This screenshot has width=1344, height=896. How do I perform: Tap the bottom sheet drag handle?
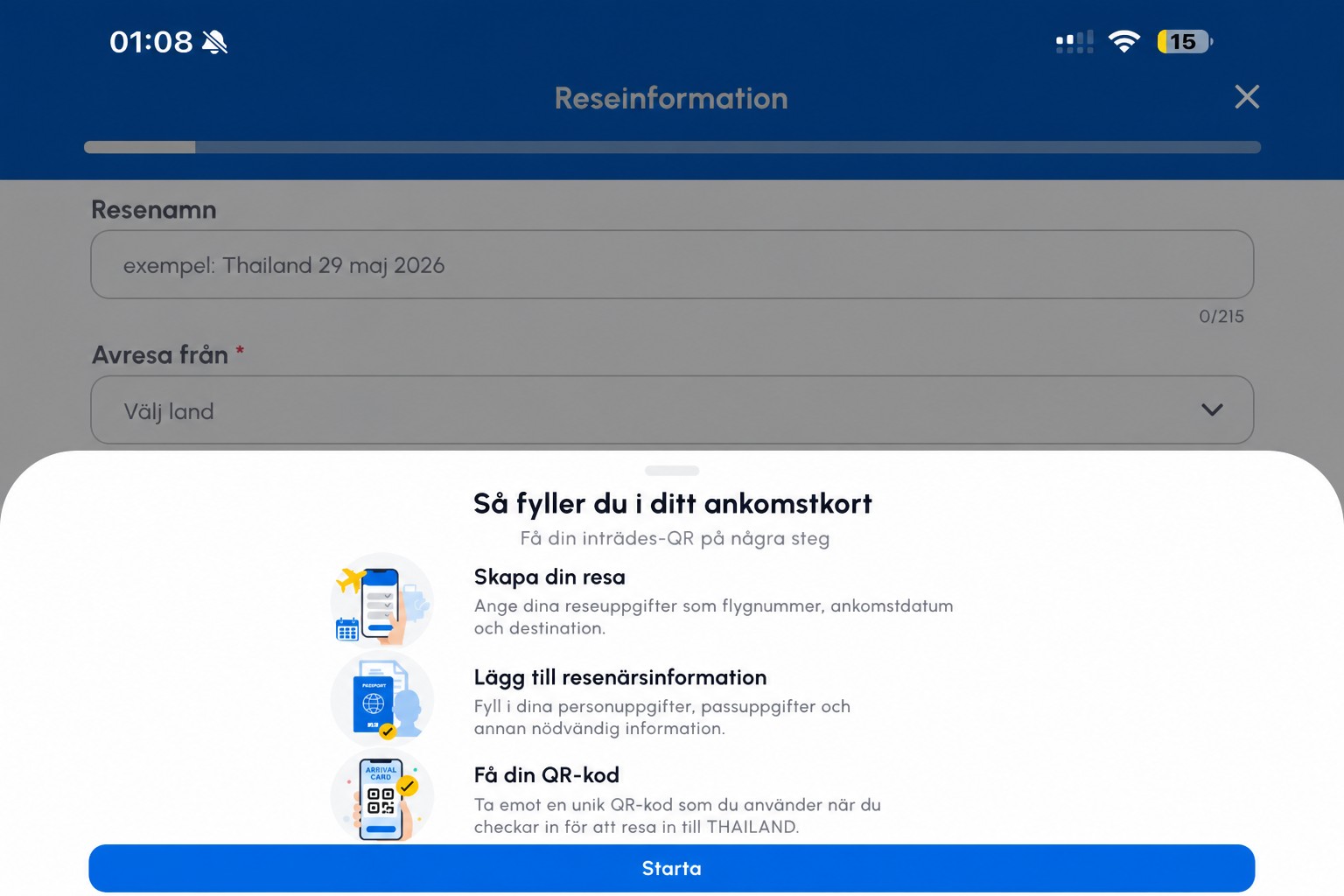pyautogui.click(x=672, y=471)
